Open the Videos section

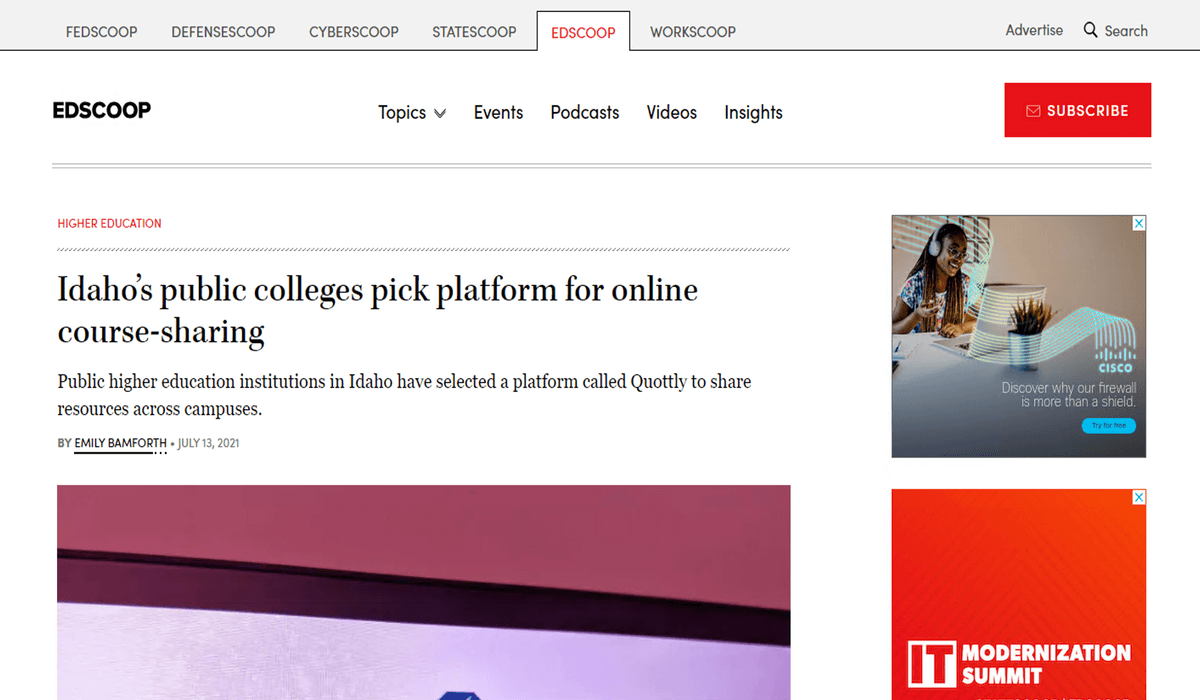tap(671, 112)
